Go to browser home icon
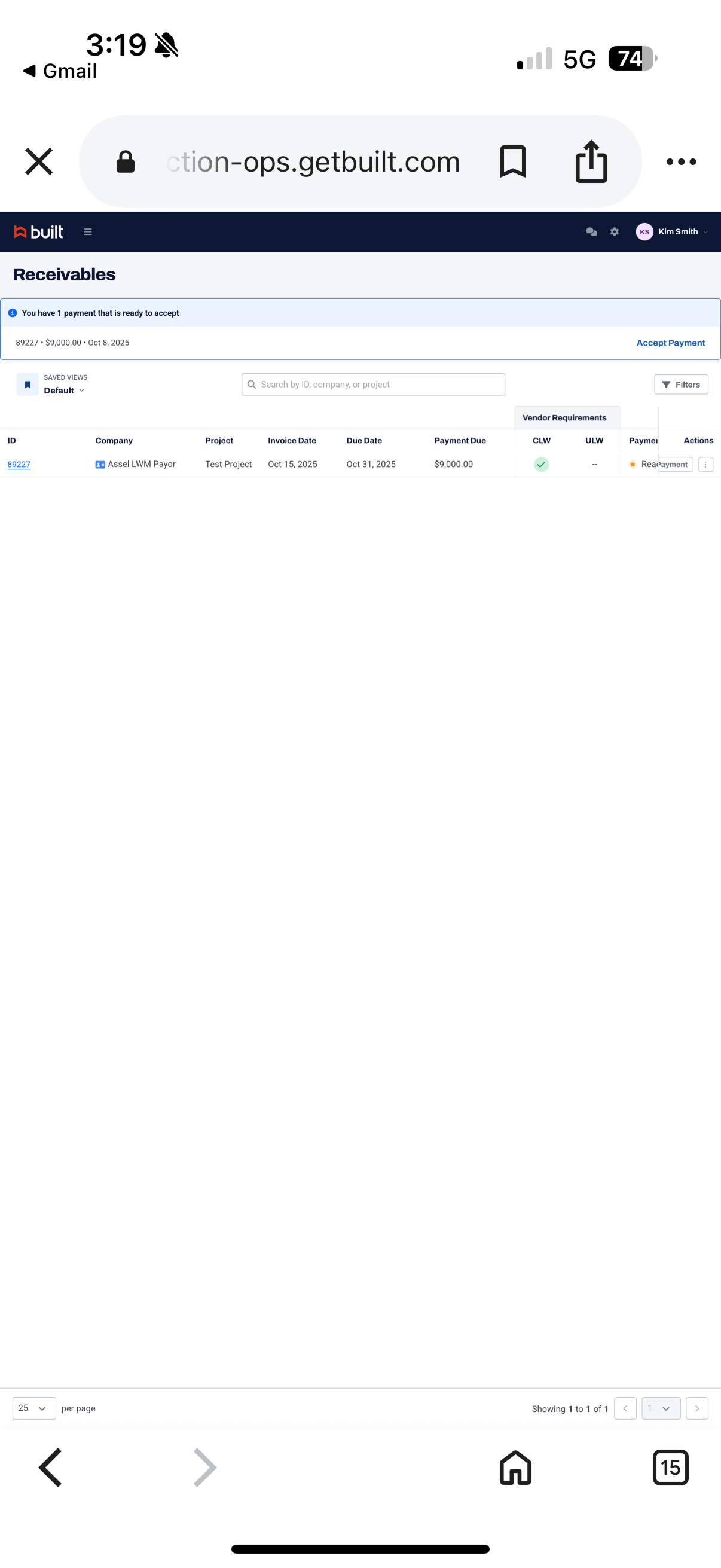721x1568 pixels. 515,1467
